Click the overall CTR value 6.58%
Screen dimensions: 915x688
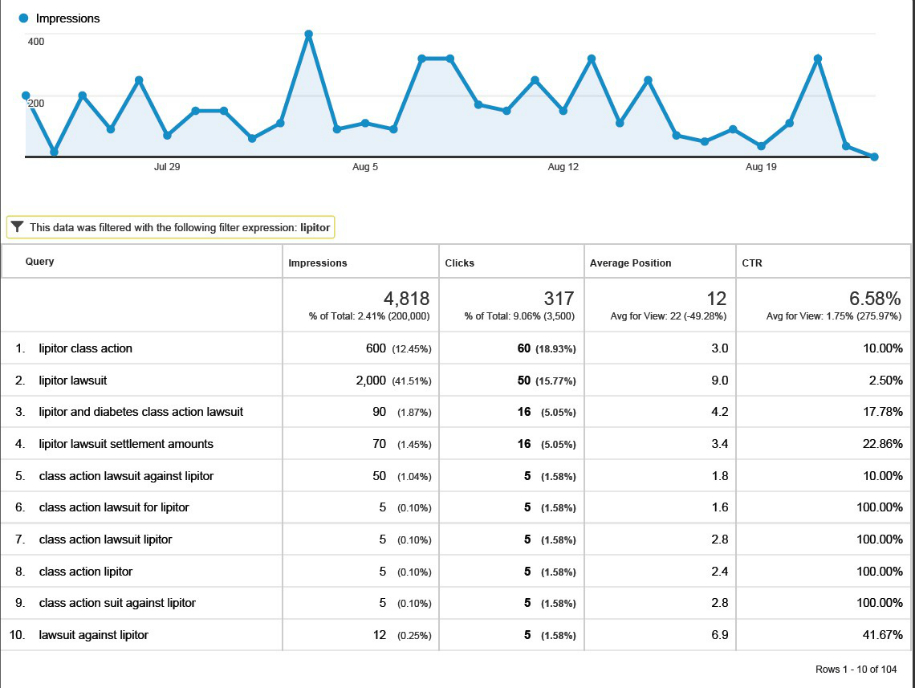(x=875, y=299)
